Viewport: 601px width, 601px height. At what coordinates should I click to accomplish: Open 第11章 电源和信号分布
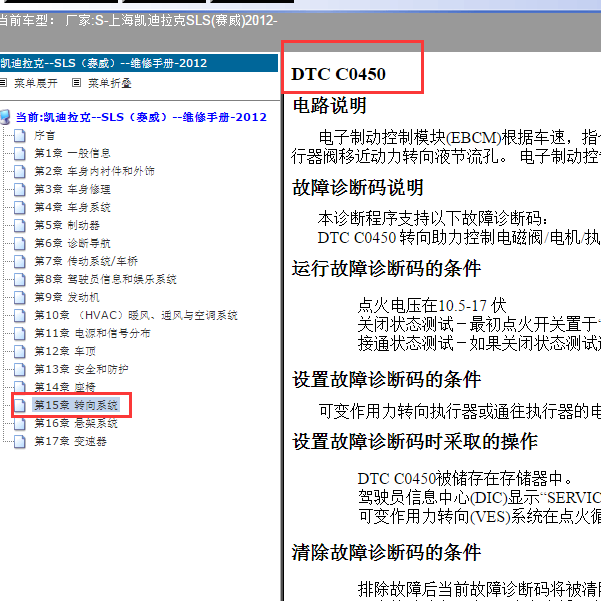tap(92, 333)
